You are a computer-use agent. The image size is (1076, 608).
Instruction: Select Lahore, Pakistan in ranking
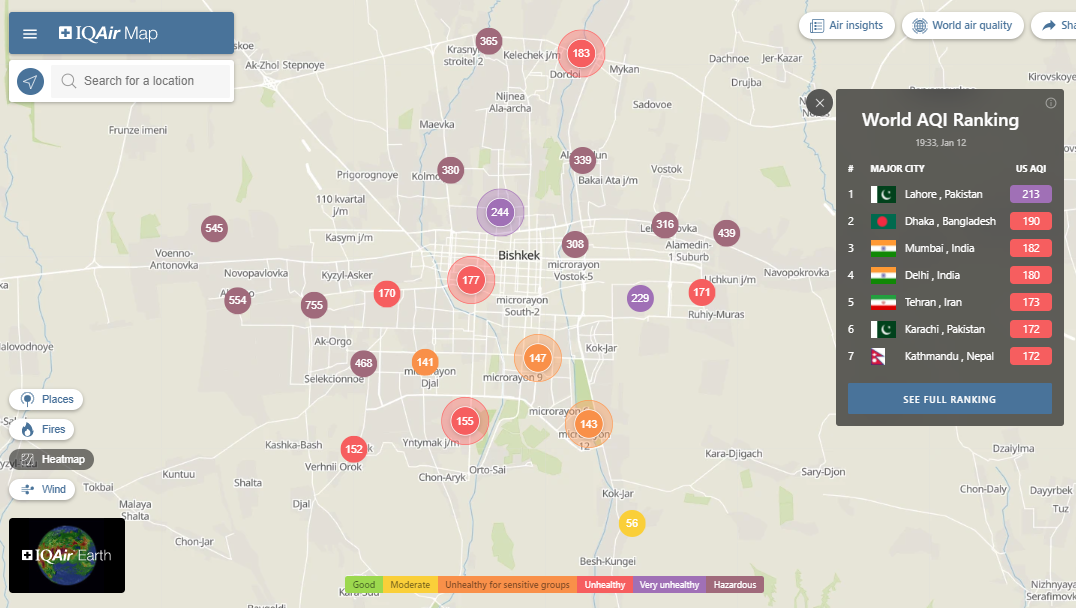[x=943, y=194]
